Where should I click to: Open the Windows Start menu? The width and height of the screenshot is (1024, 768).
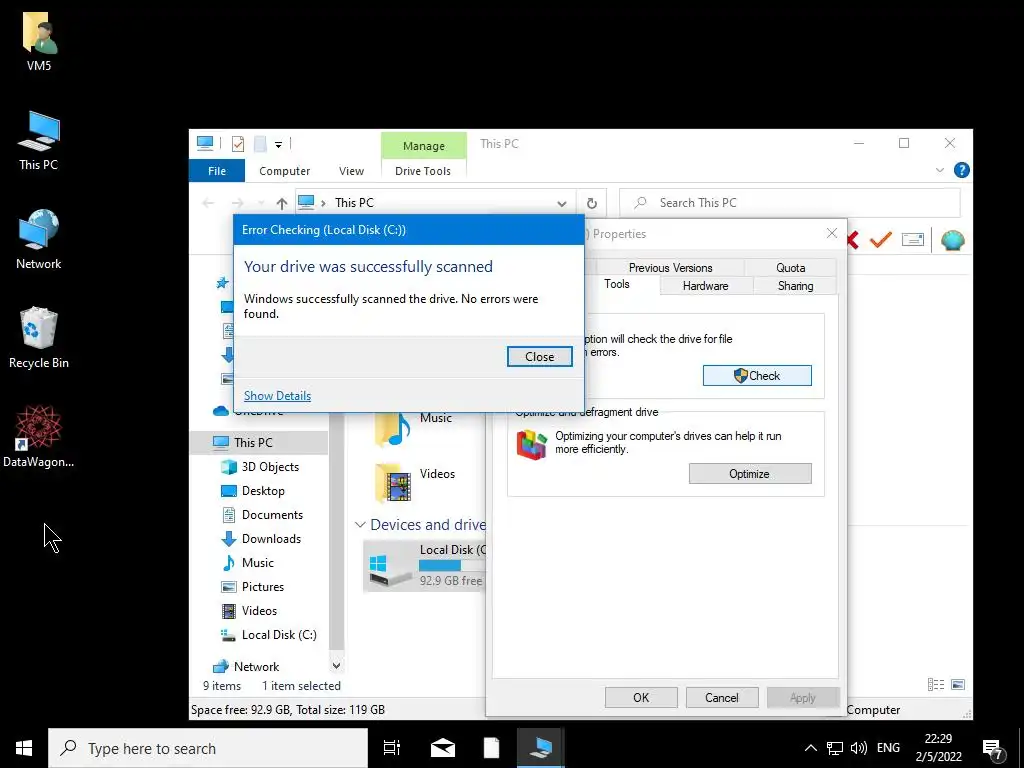point(24,748)
